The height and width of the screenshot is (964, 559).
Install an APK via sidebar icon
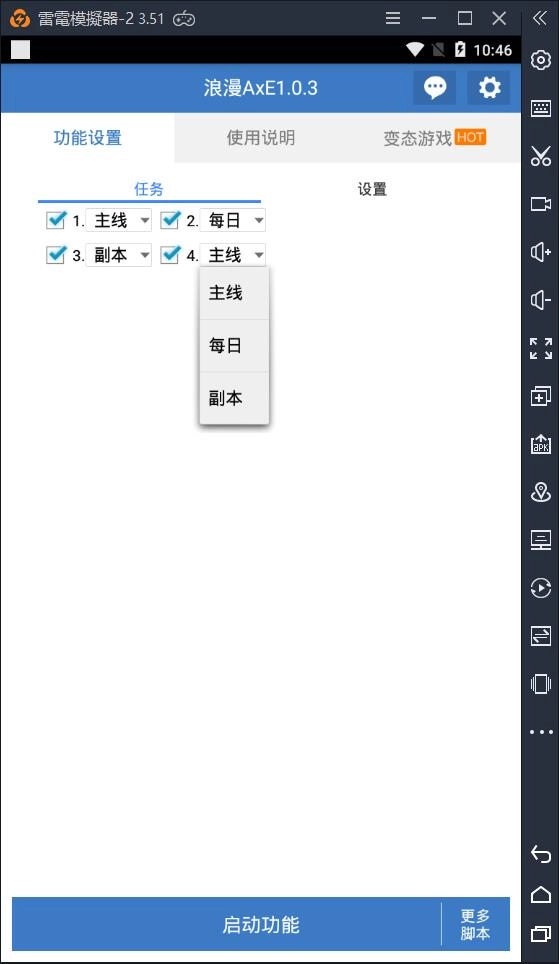[541, 444]
